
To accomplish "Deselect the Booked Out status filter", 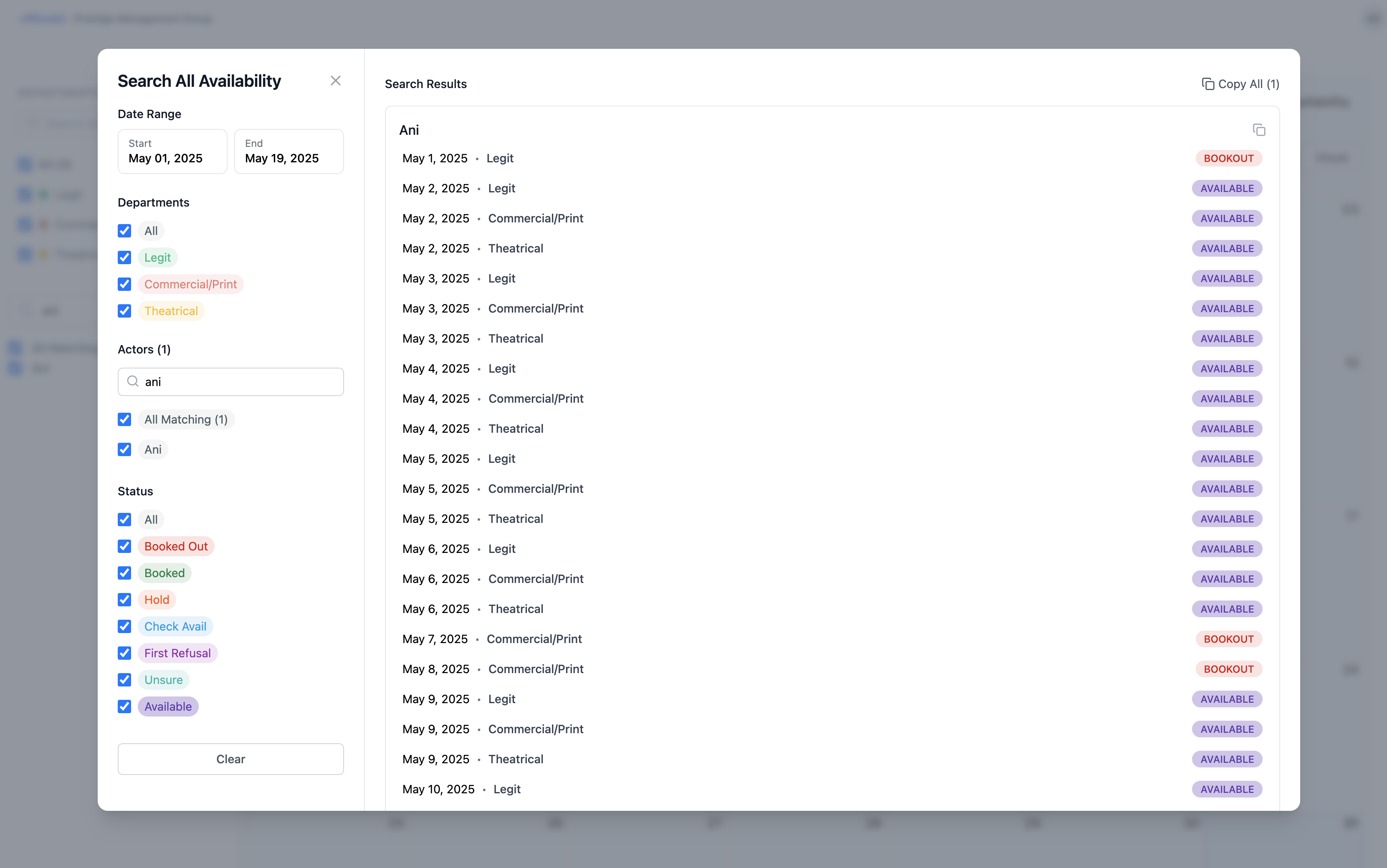I will 124,546.
